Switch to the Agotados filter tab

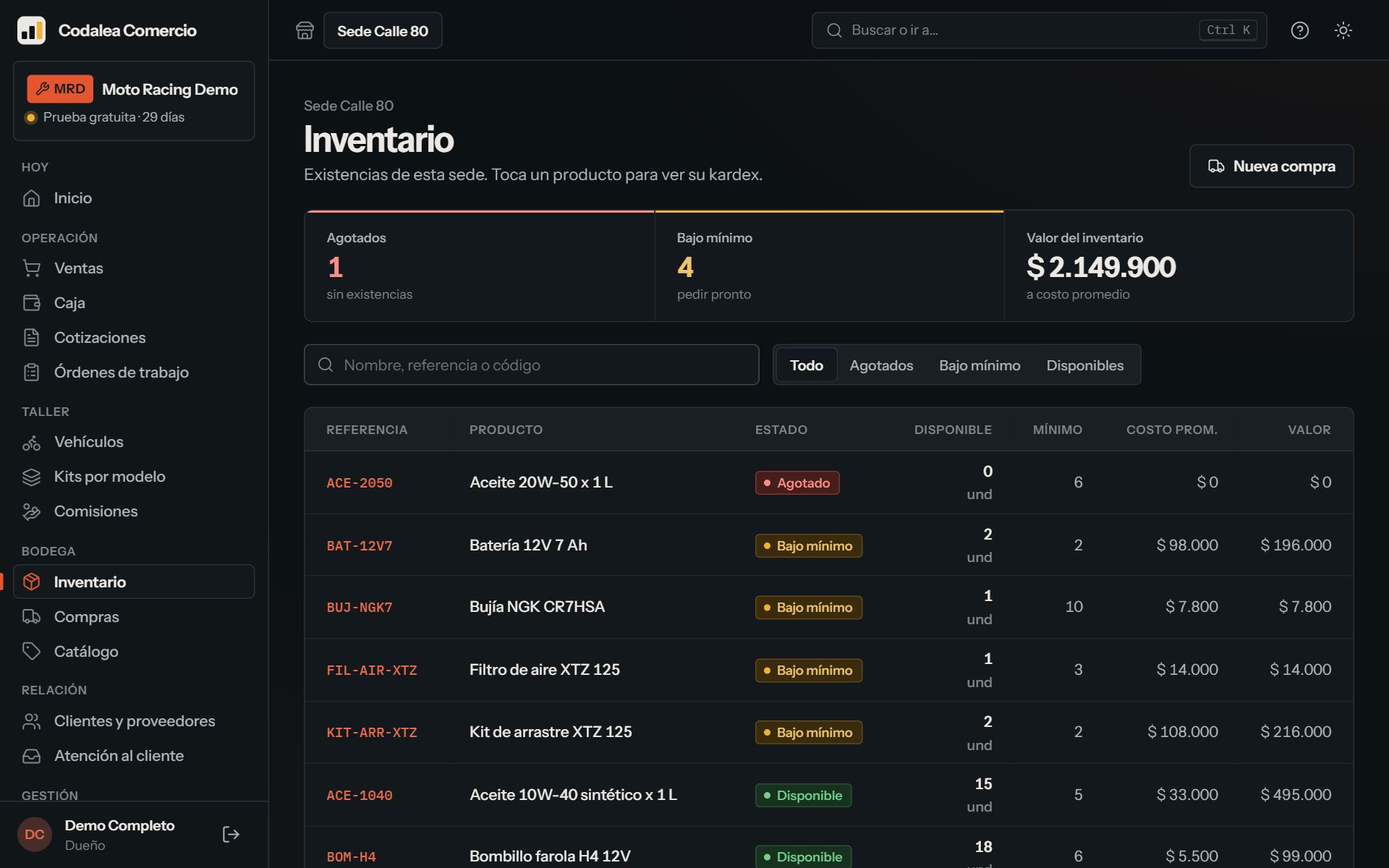(881, 365)
